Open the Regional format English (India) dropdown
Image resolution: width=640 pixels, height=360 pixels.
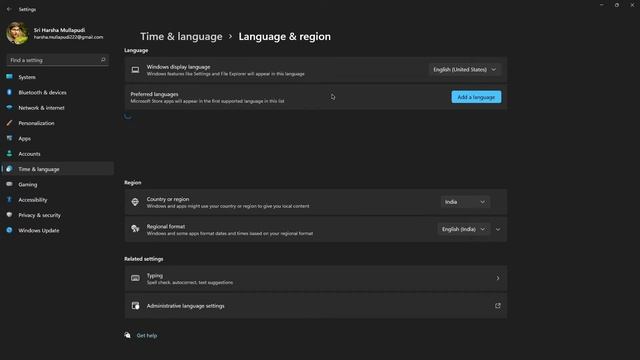[463, 229]
